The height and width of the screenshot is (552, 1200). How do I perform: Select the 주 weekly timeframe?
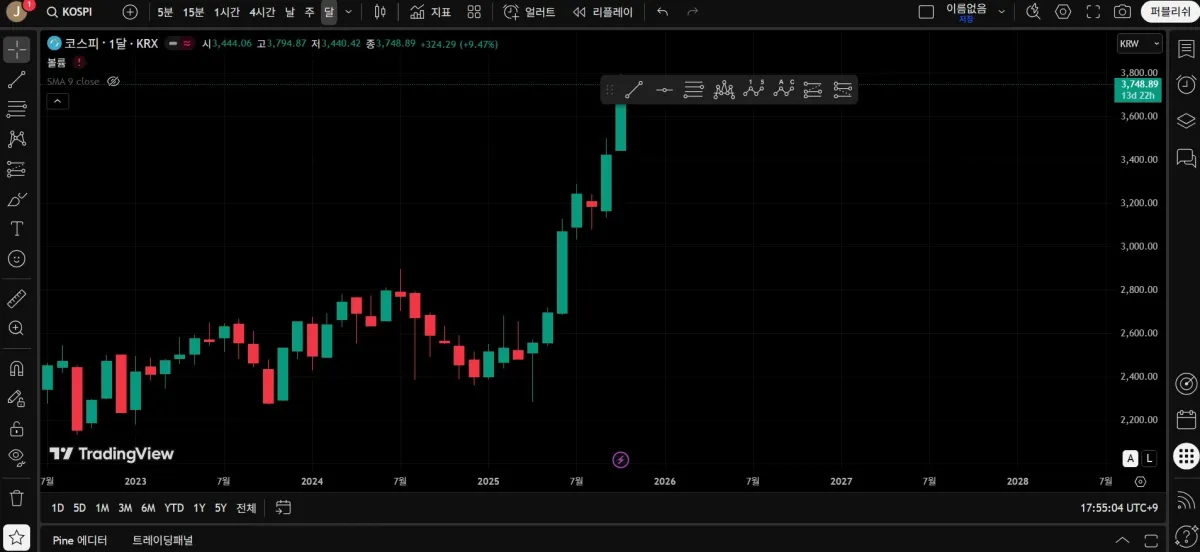(x=309, y=12)
